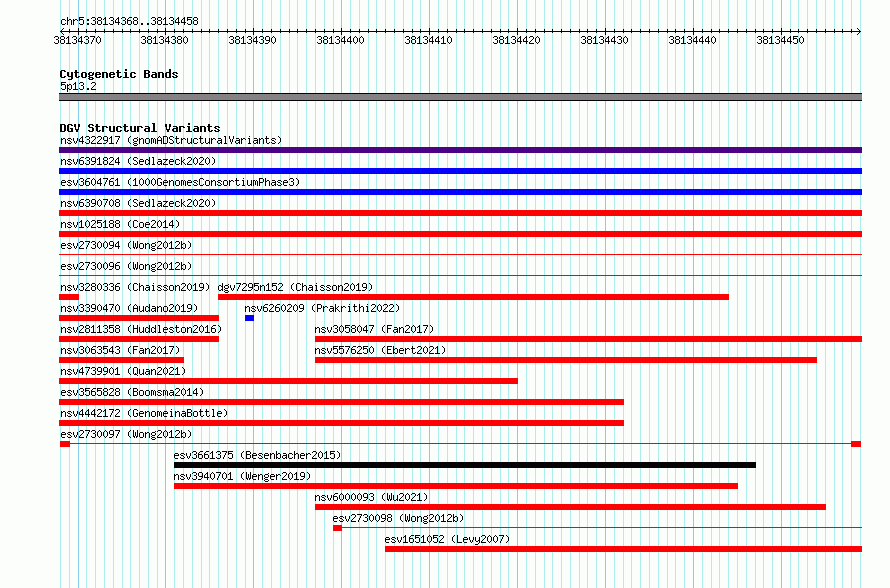Open esv2730094 (Wong2012b) variant label

click(x=126, y=245)
